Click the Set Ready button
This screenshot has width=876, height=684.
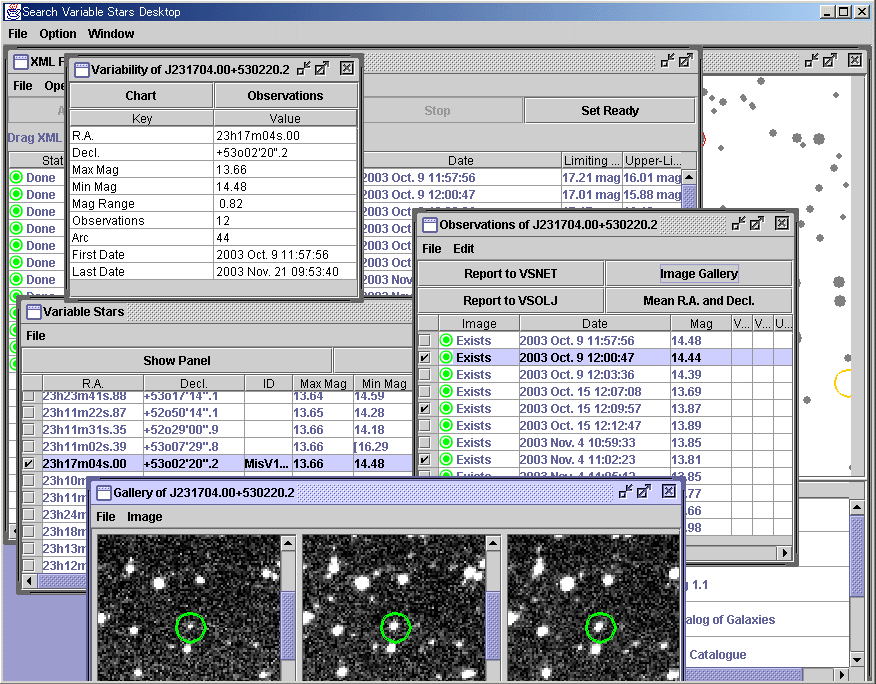pyautogui.click(x=610, y=111)
